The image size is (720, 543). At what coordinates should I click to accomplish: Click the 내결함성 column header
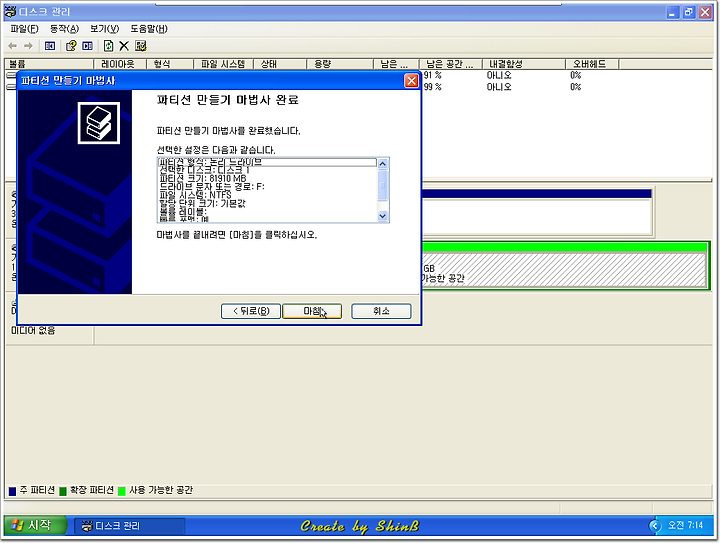coord(524,64)
